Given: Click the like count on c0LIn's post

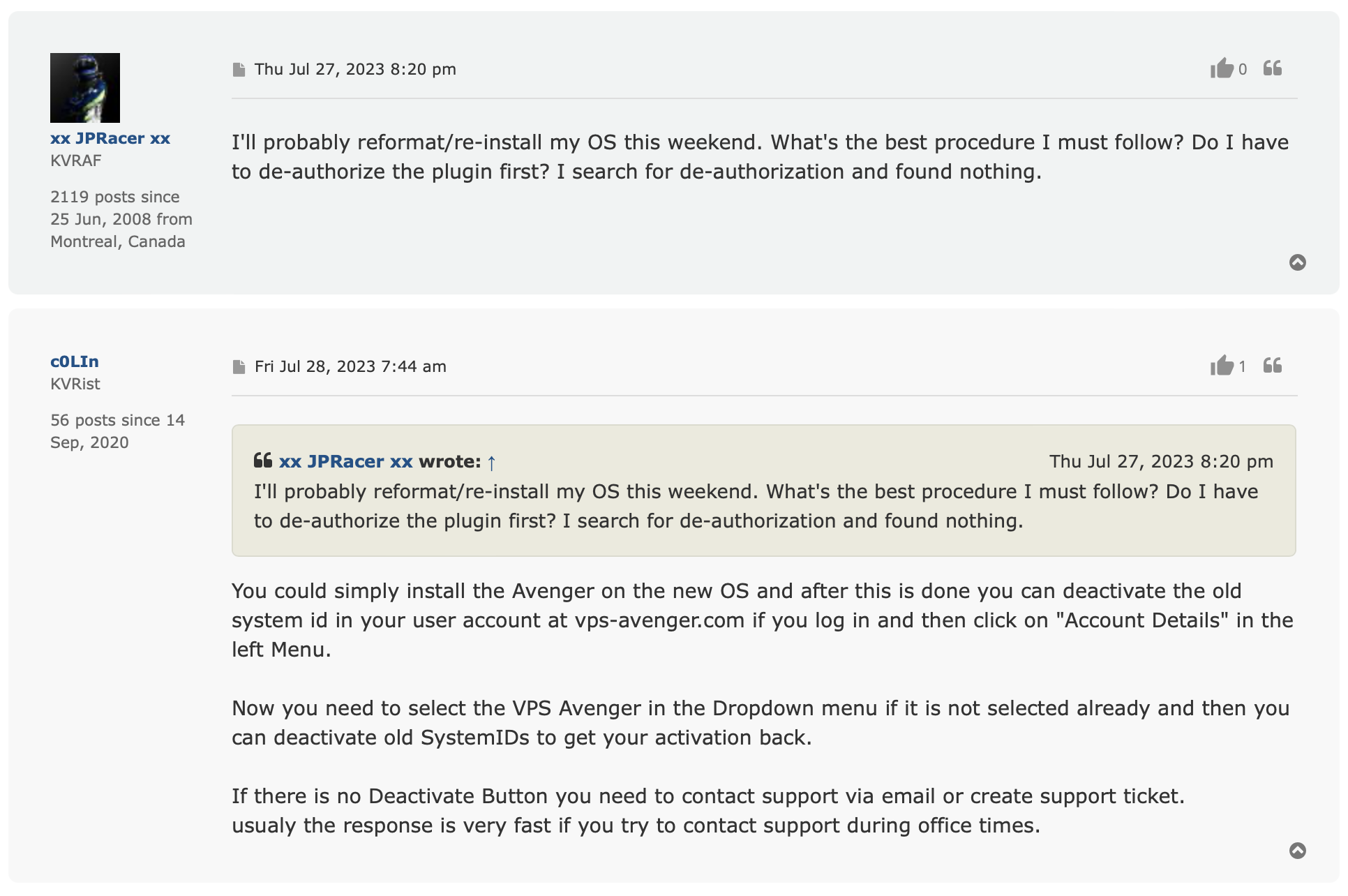Looking at the screenshot, I should (1243, 367).
